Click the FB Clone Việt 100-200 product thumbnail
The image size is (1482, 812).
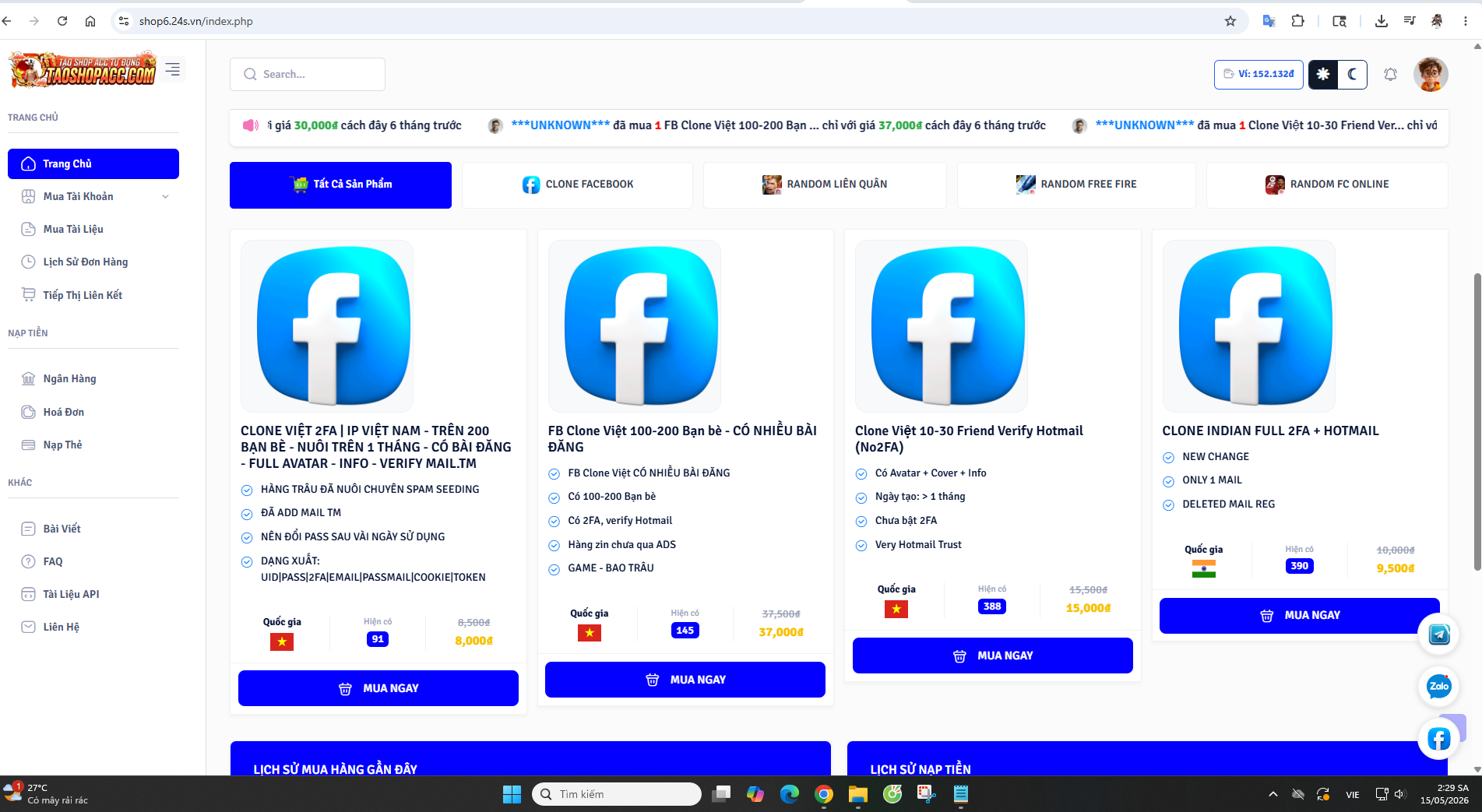tap(635, 326)
